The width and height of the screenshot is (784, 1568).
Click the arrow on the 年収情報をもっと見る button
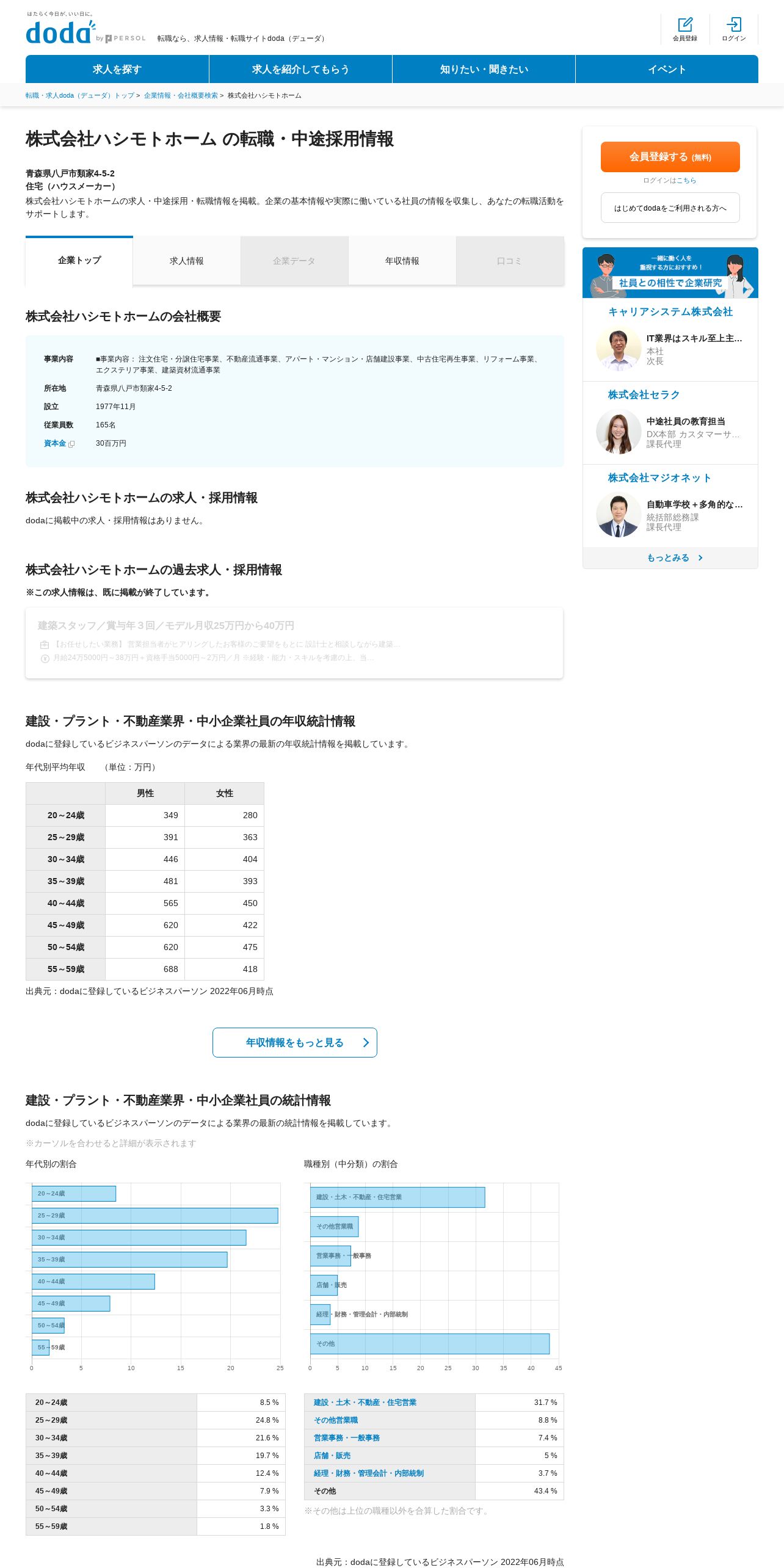366,1042
